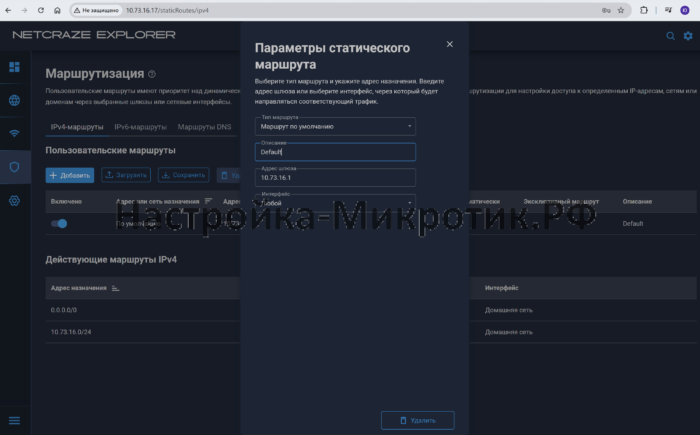Click the Эксклюзивный маршрут column header

561,201
